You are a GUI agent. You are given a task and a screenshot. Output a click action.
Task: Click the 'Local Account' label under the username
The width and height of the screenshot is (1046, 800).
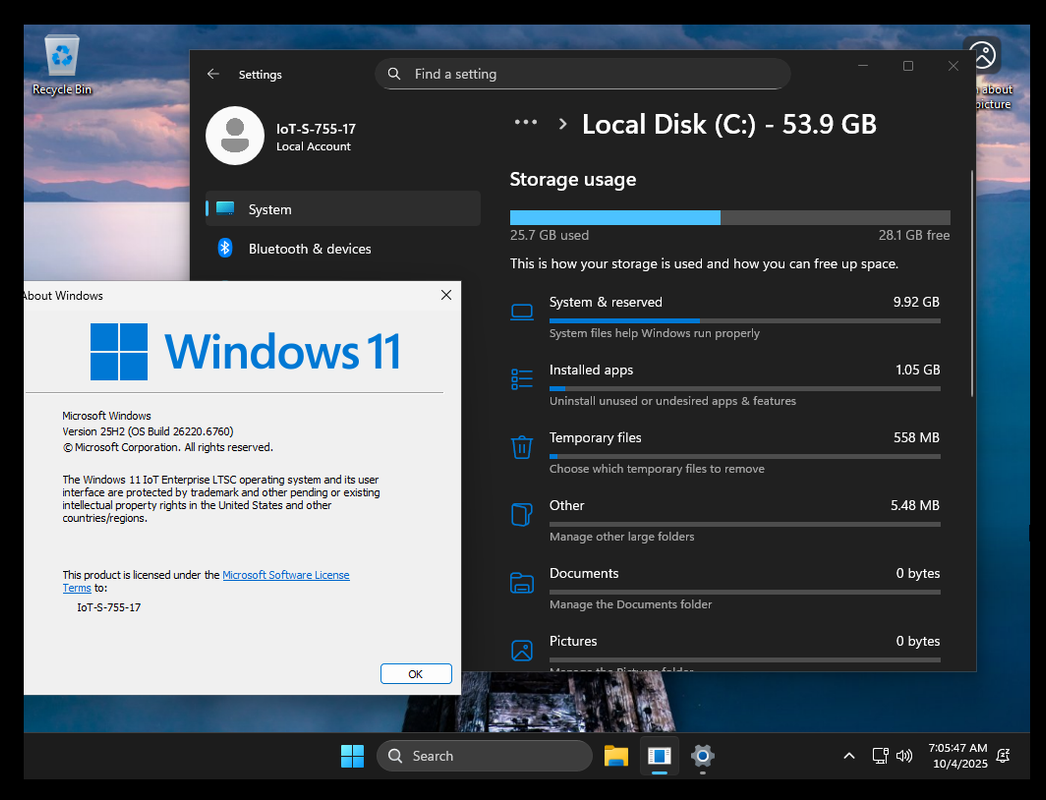tap(314, 146)
